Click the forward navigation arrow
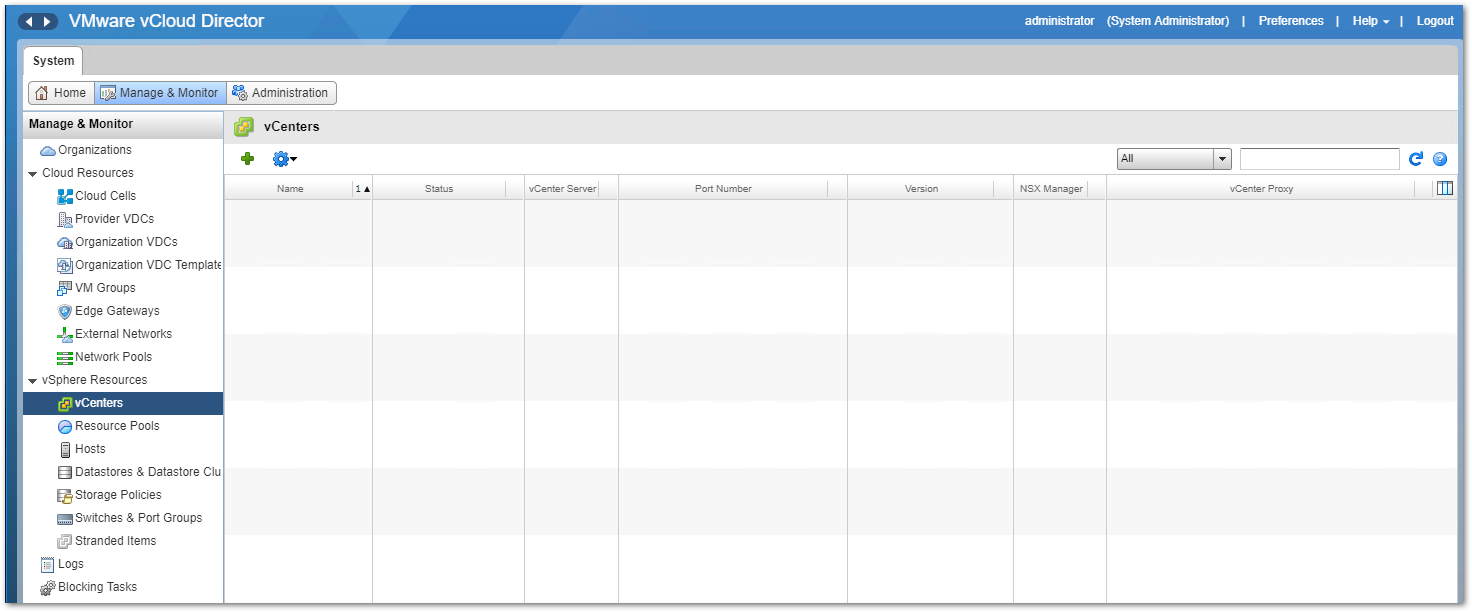 click(47, 21)
